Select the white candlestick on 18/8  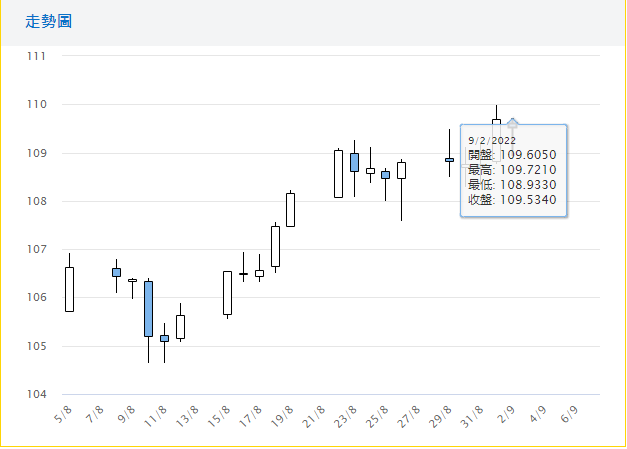click(x=275, y=246)
